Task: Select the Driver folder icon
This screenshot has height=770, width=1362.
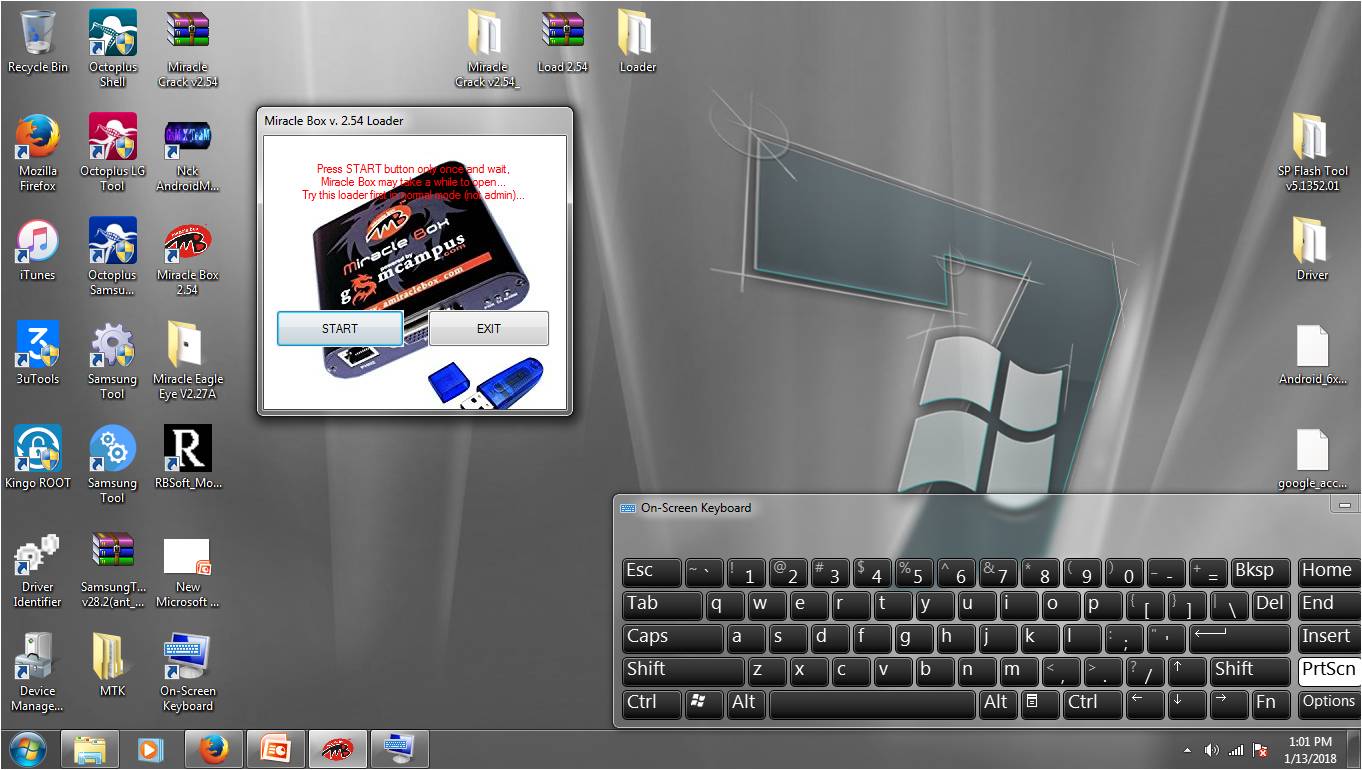Action: tap(1312, 250)
